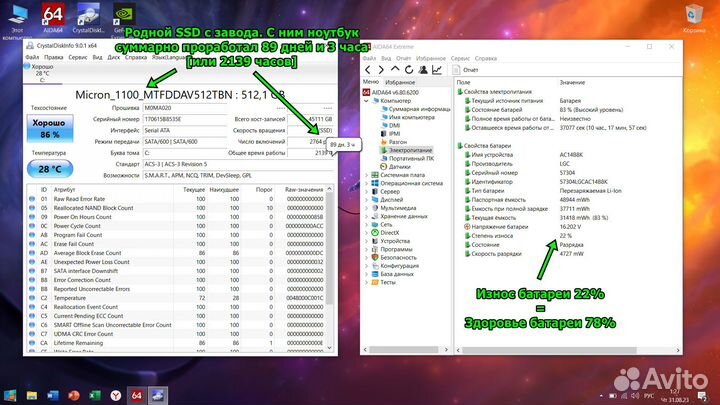The height and width of the screenshot is (405, 720).
Task: Generate a report with the Отчёт toolbar button
Action: (x=465, y=70)
